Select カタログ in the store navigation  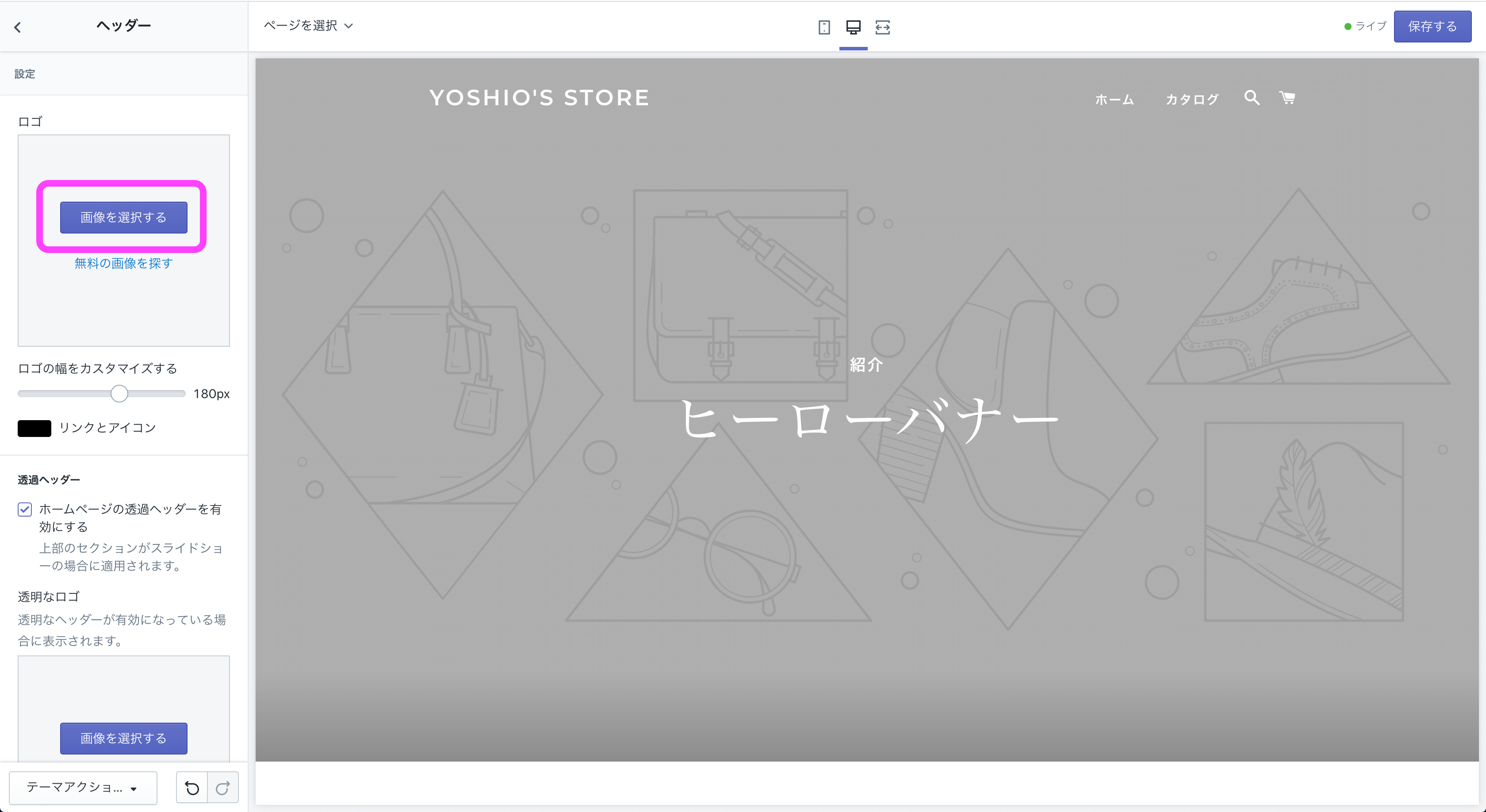[1191, 99]
